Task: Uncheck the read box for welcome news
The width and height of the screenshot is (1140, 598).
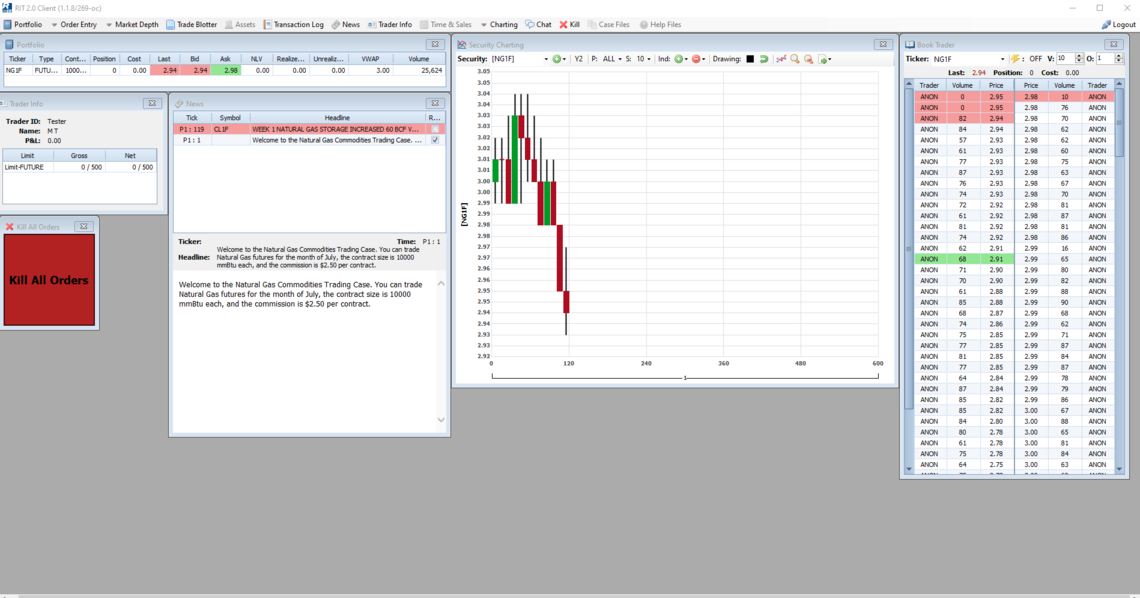Action: pyautogui.click(x=435, y=140)
